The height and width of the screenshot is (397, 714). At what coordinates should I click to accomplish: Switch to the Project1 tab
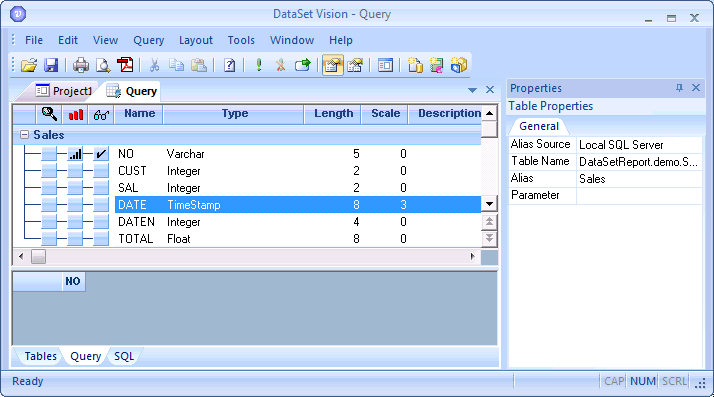point(64,91)
